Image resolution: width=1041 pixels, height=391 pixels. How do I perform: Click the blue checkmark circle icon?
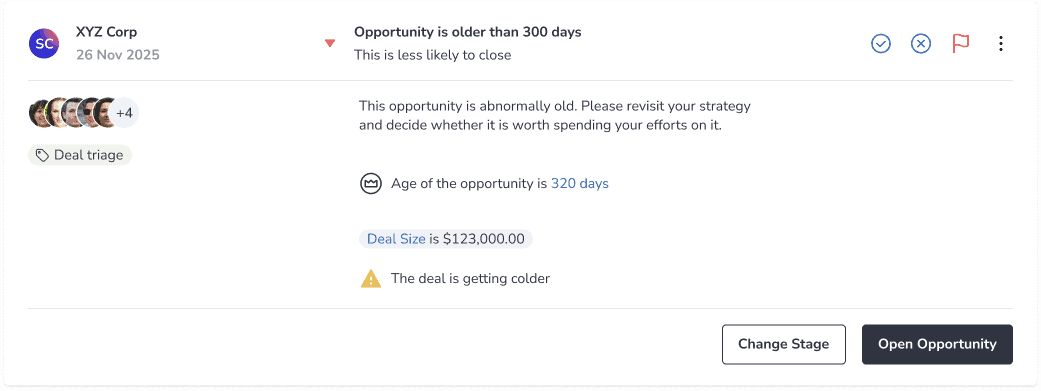coord(880,44)
